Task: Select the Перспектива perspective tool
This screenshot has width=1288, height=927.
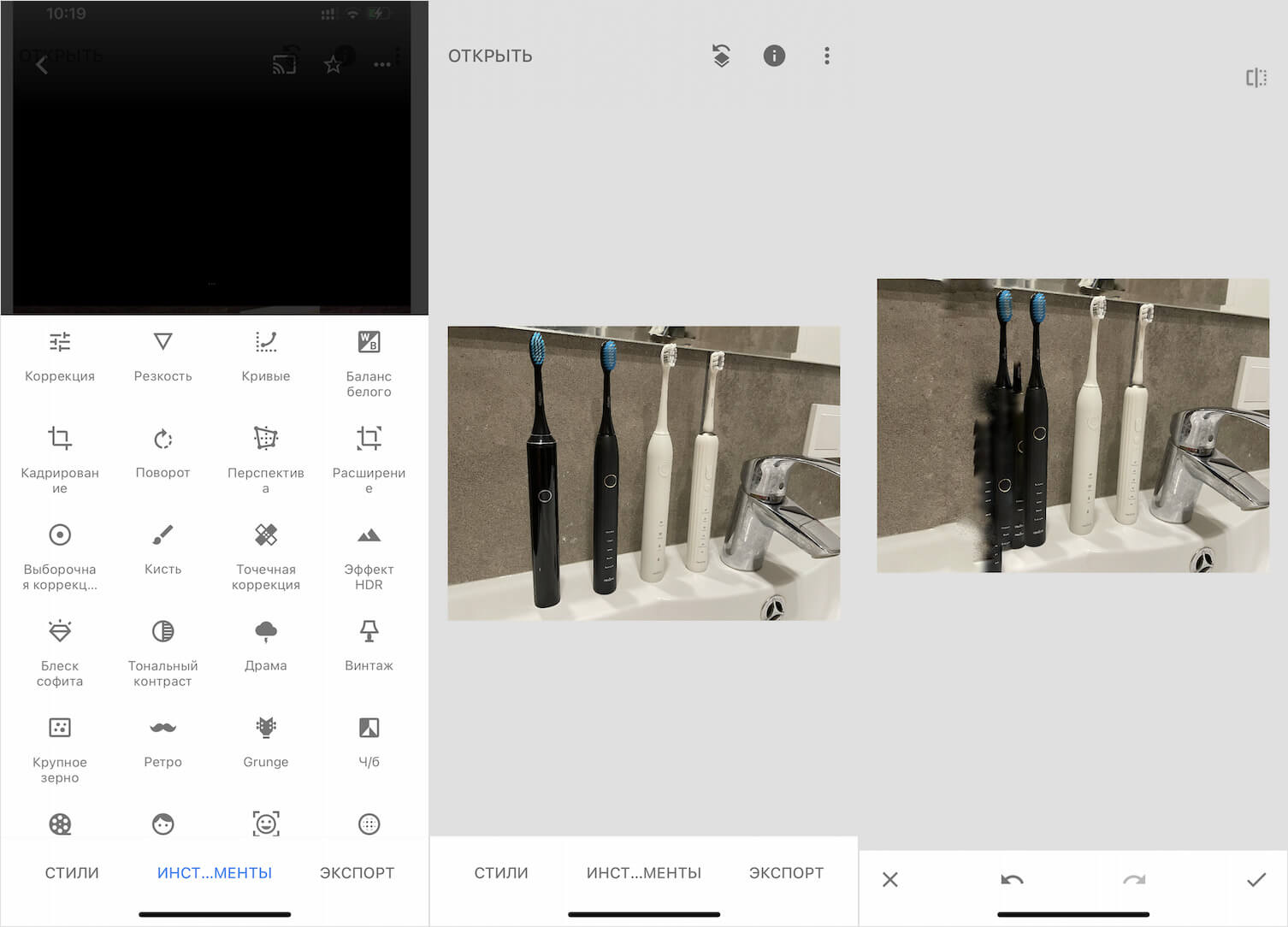Action: point(265,458)
